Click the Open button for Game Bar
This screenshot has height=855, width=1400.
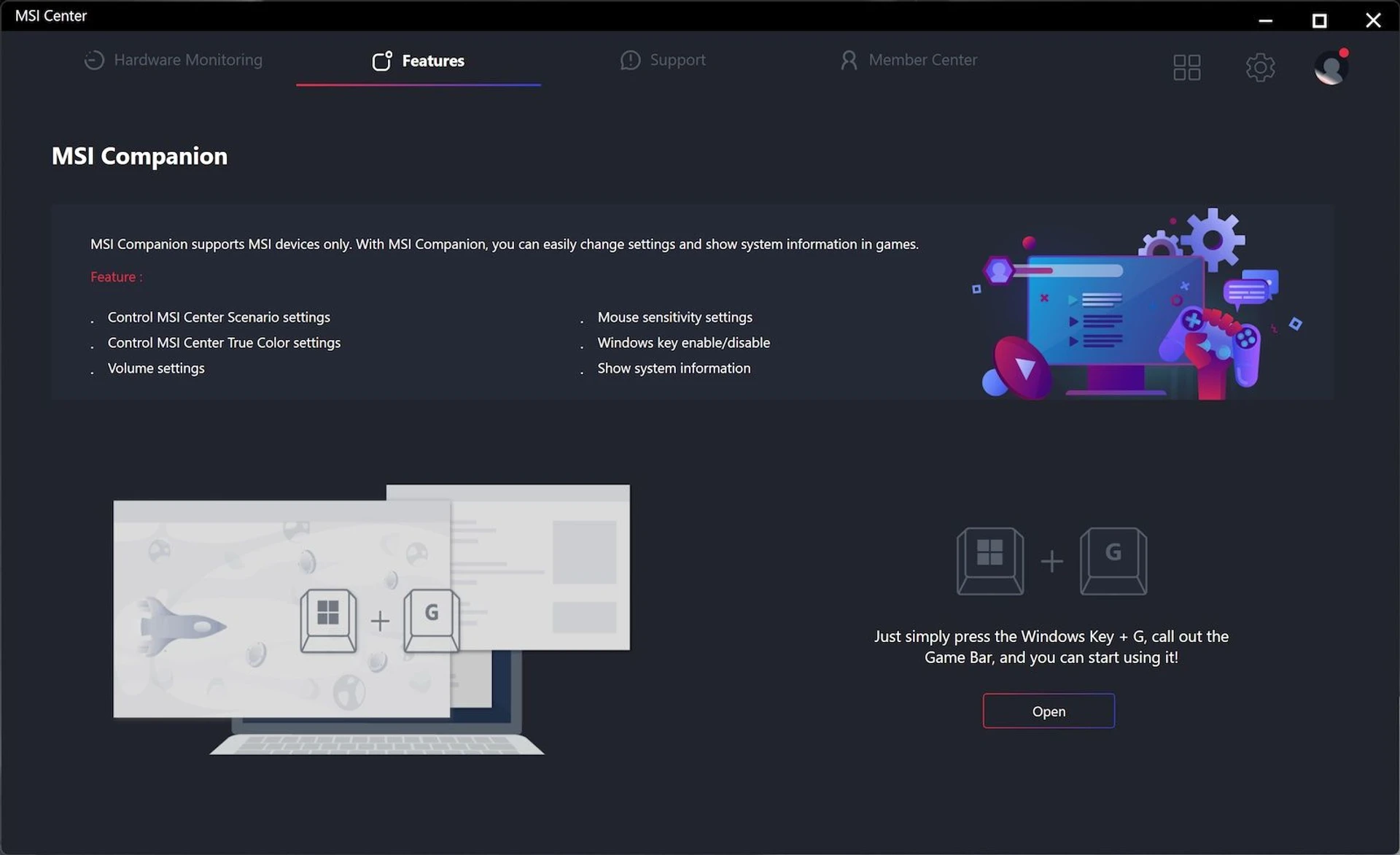[1049, 711]
